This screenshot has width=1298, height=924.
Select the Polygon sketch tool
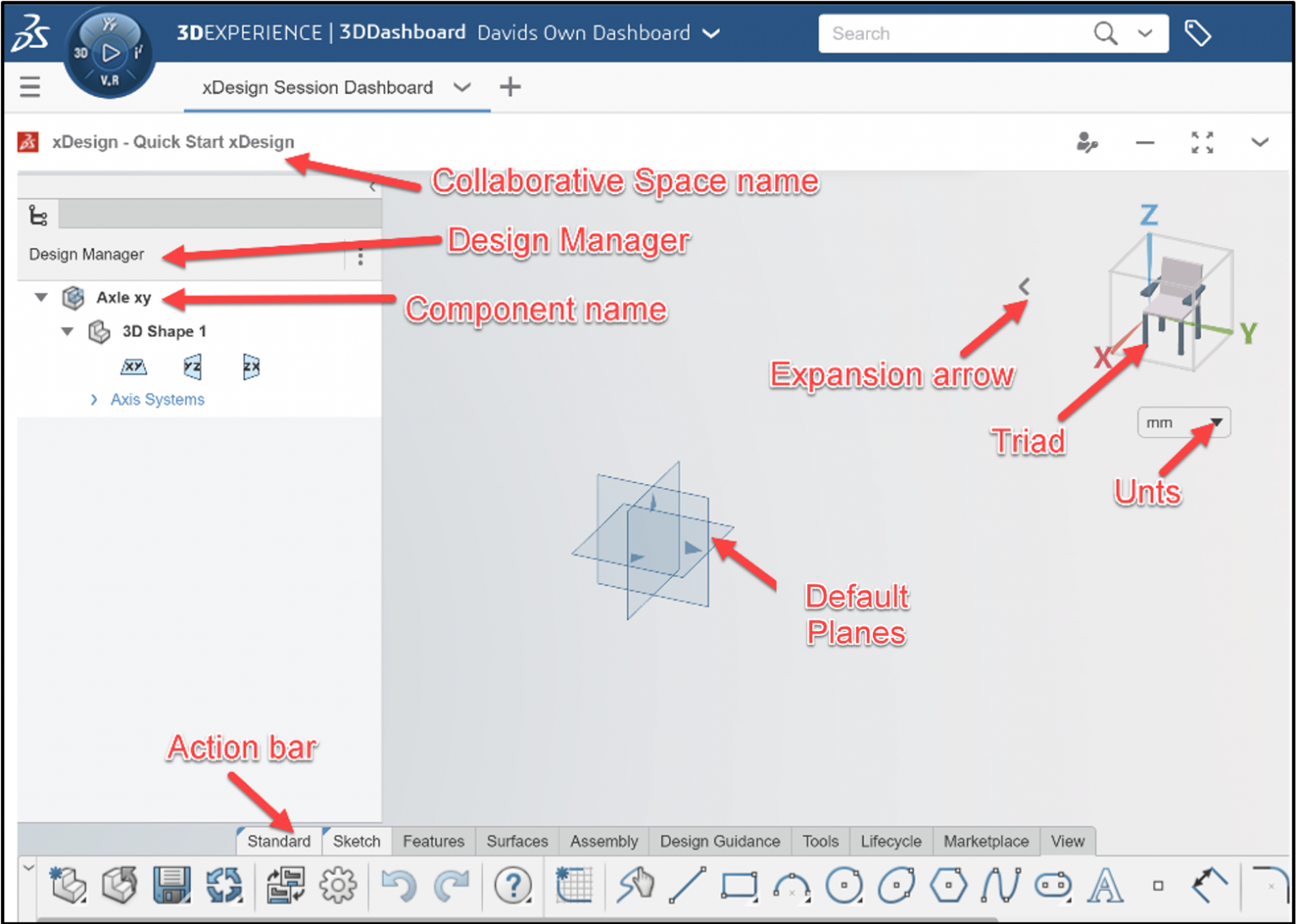950,885
